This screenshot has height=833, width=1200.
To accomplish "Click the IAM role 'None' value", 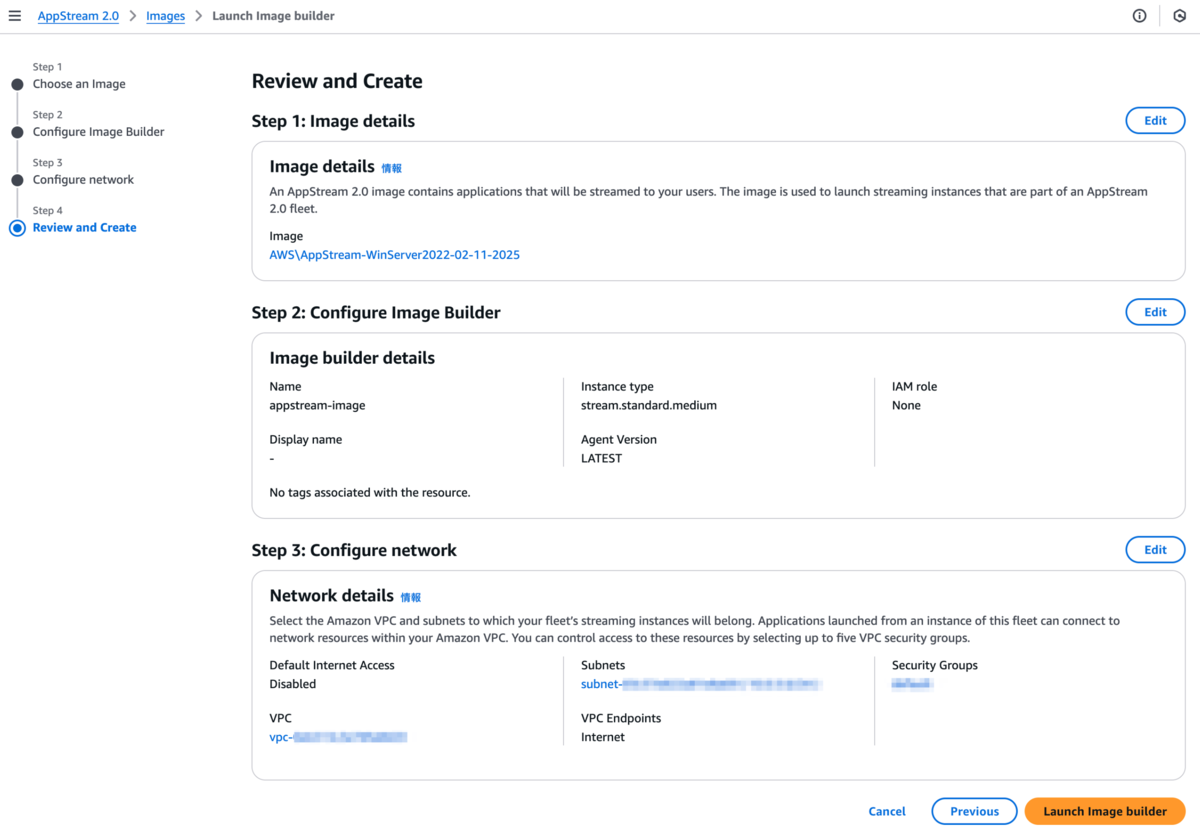I will [906, 406].
